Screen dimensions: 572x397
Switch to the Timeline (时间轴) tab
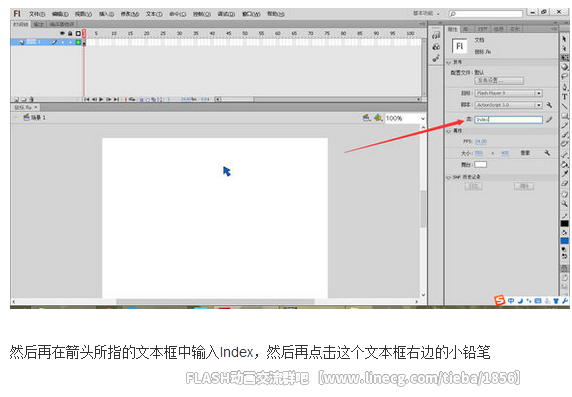[21, 24]
